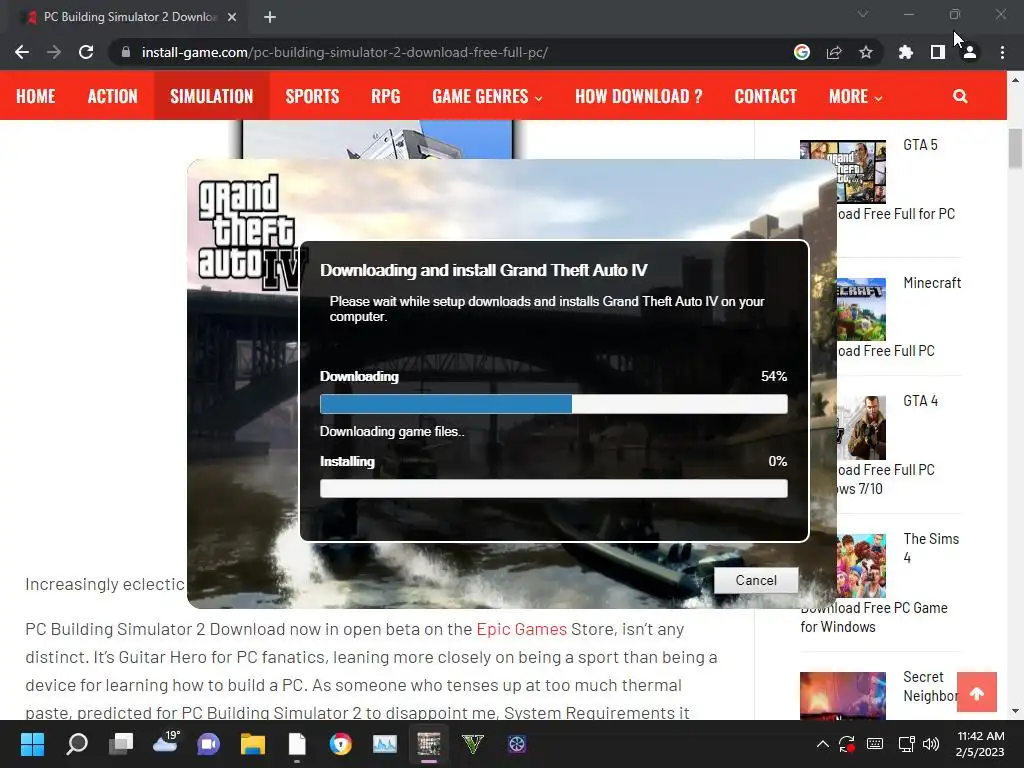This screenshot has width=1024, height=768.
Task: Open the Windows Start menu
Action: click(x=32, y=744)
